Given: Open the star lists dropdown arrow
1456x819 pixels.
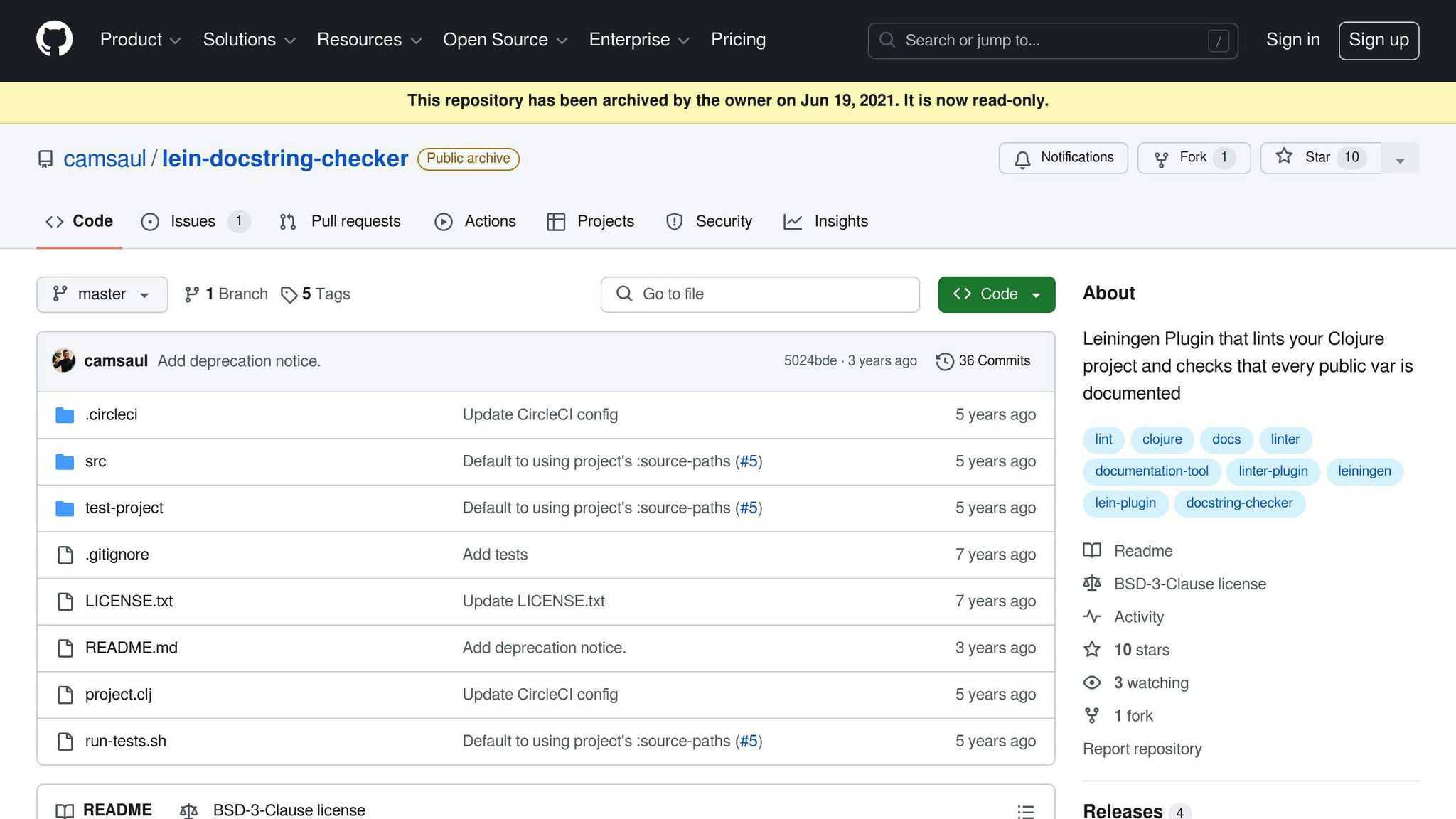Looking at the screenshot, I should pyautogui.click(x=1399, y=159).
